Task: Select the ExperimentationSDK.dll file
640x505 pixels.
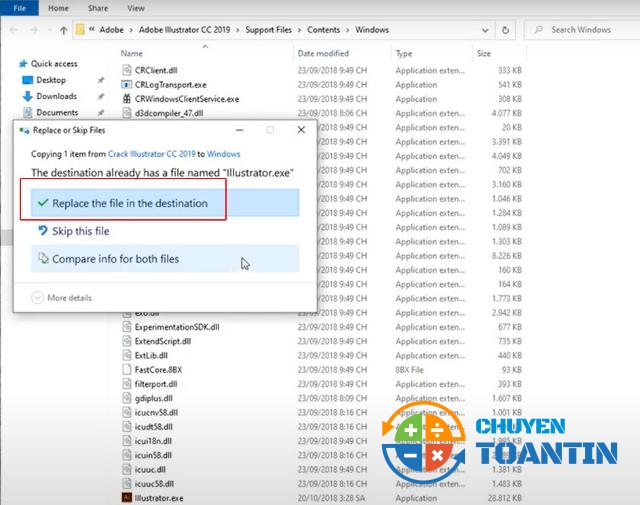Action: click(x=177, y=327)
